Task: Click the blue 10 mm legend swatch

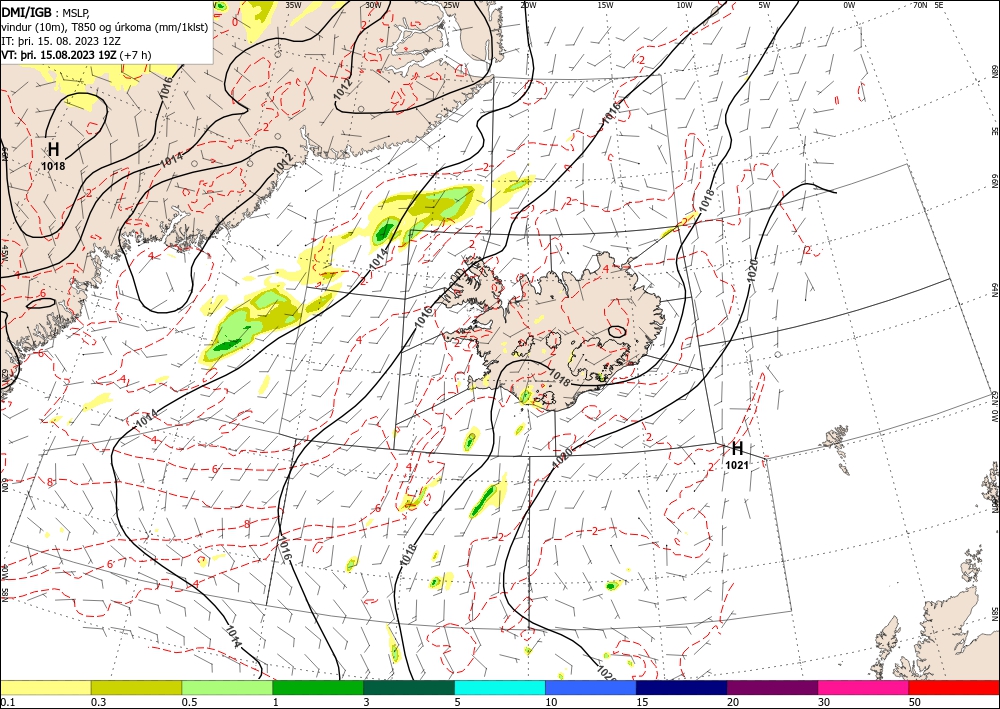Action: (591, 687)
